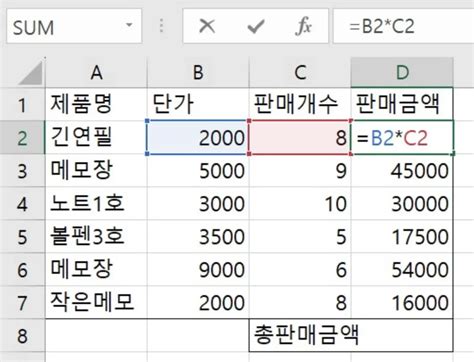Screen dimensions: 474x362
Task: Click cell containing 17500
Action: pos(402,236)
